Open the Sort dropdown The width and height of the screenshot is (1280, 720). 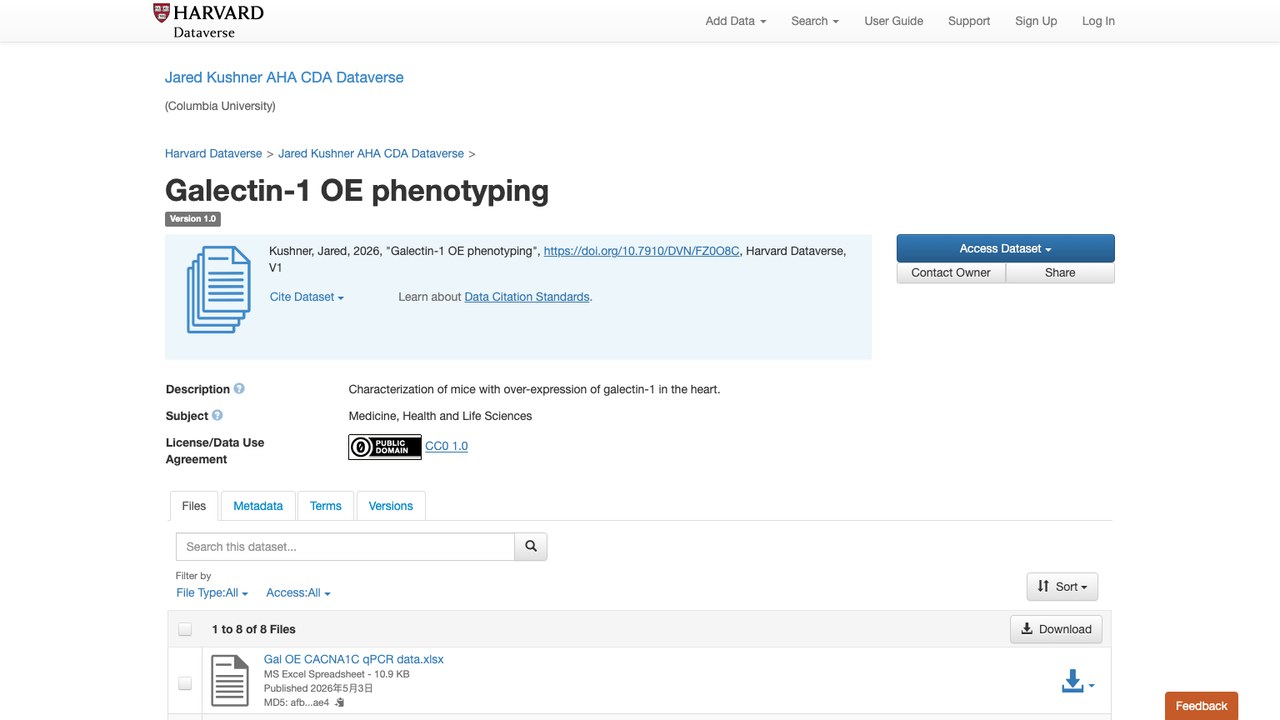[x=1062, y=587]
